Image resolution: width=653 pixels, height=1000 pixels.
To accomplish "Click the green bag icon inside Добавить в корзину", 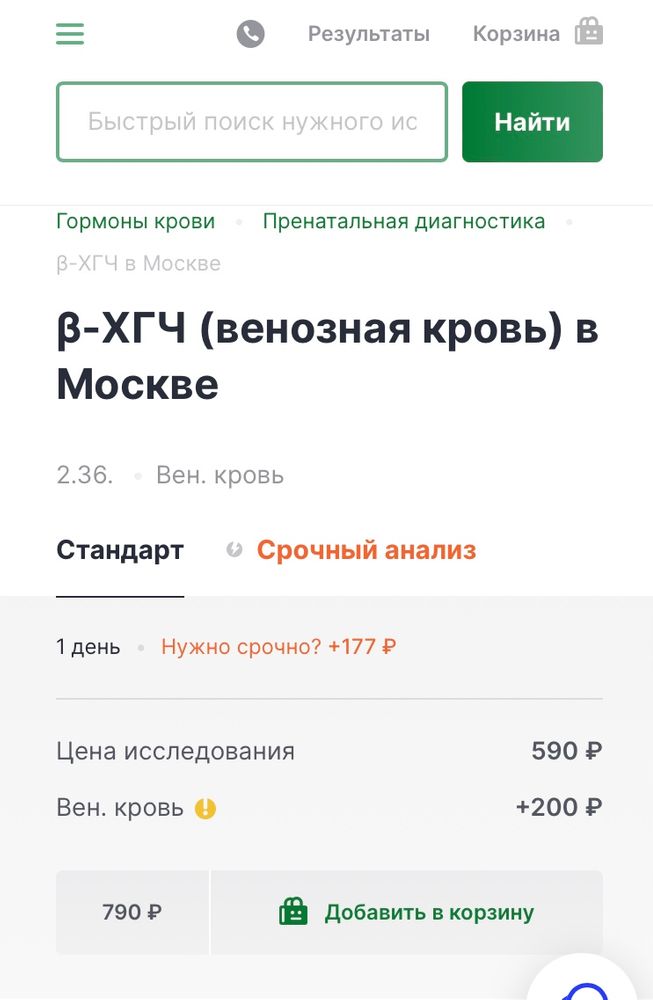I will click(293, 911).
